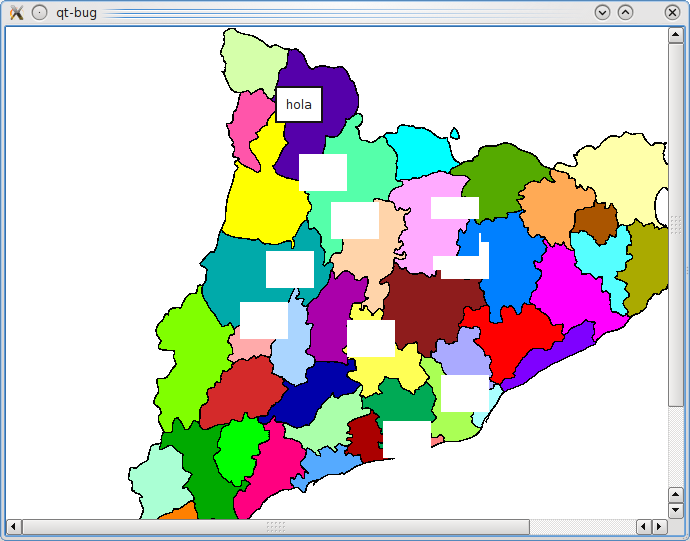
Task: Click the qt-bug title text
Action: point(77,12)
